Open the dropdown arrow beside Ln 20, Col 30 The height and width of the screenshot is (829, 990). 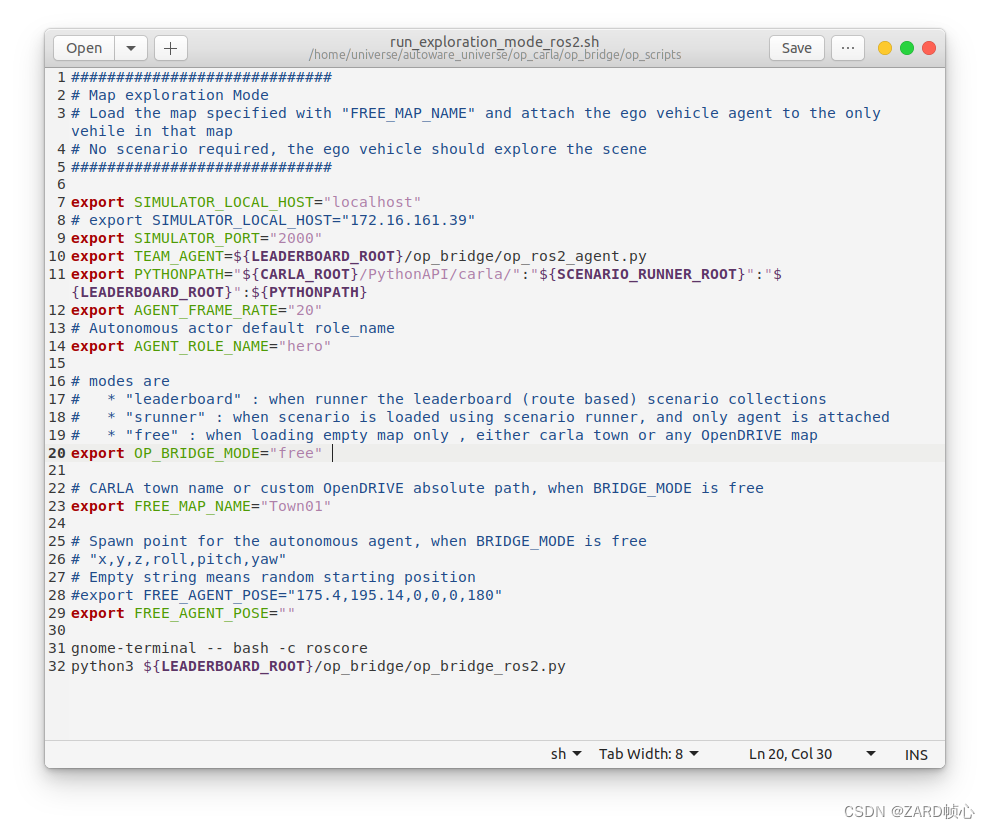click(x=871, y=754)
